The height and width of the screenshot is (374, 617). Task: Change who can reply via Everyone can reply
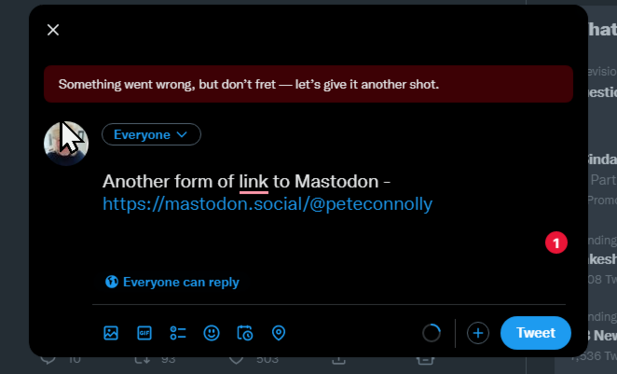pyautogui.click(x=172, y=282)
